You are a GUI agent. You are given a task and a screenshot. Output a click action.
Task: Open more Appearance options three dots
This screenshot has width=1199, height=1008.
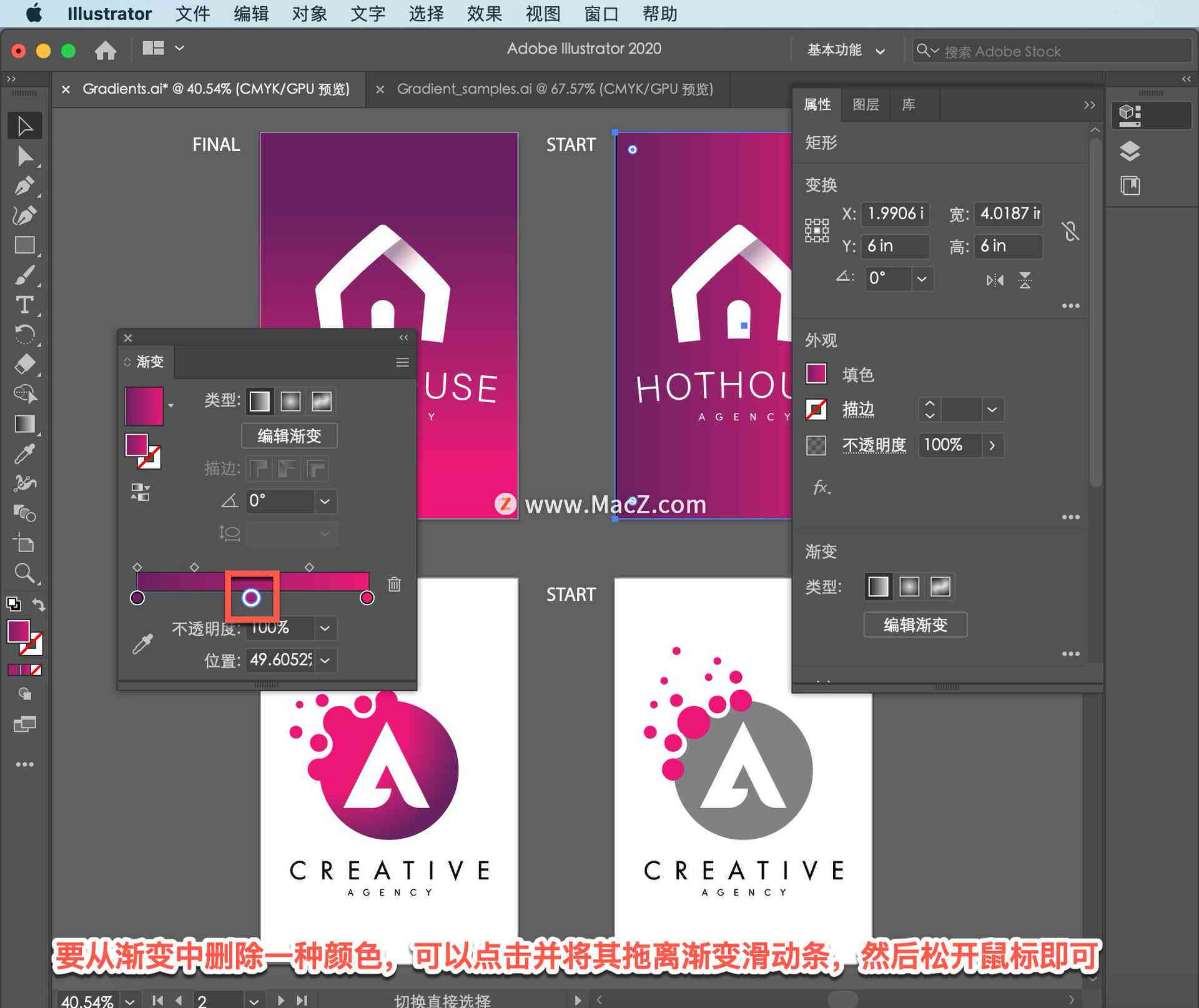click(1070, 517)
